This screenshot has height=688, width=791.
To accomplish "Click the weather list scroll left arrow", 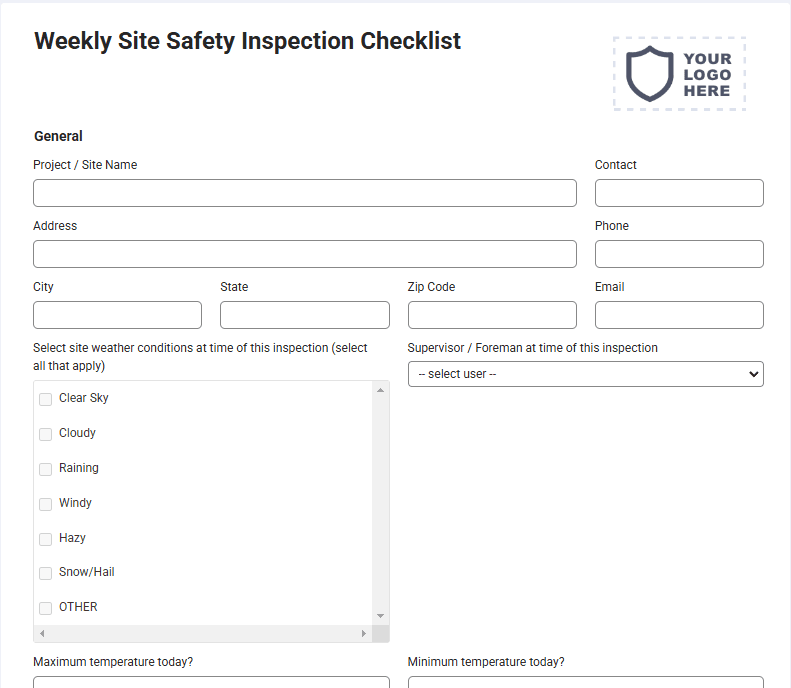I will [42, 634].
